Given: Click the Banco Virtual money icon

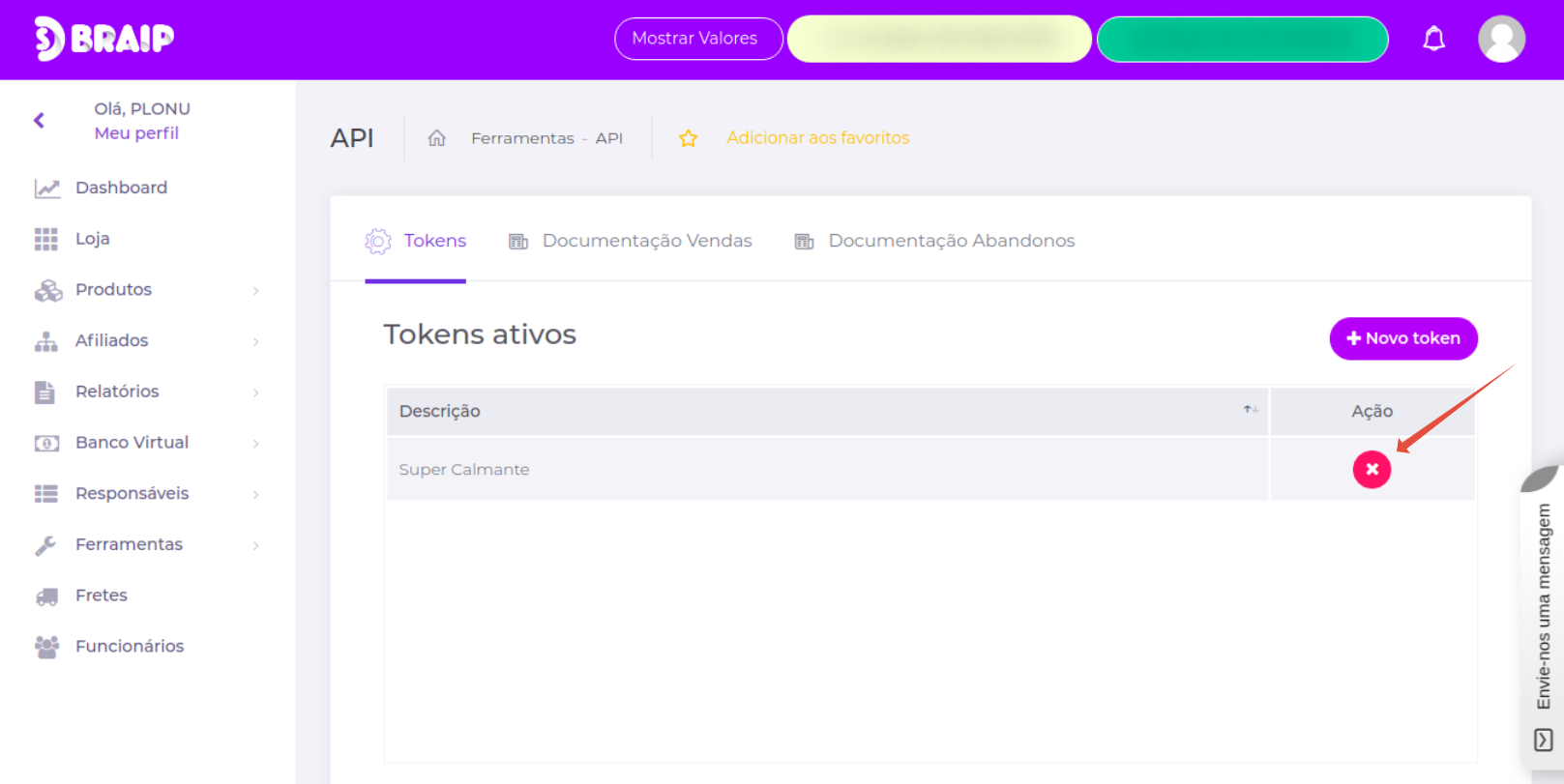Looking at the screenshot, I should click(46, 443).
